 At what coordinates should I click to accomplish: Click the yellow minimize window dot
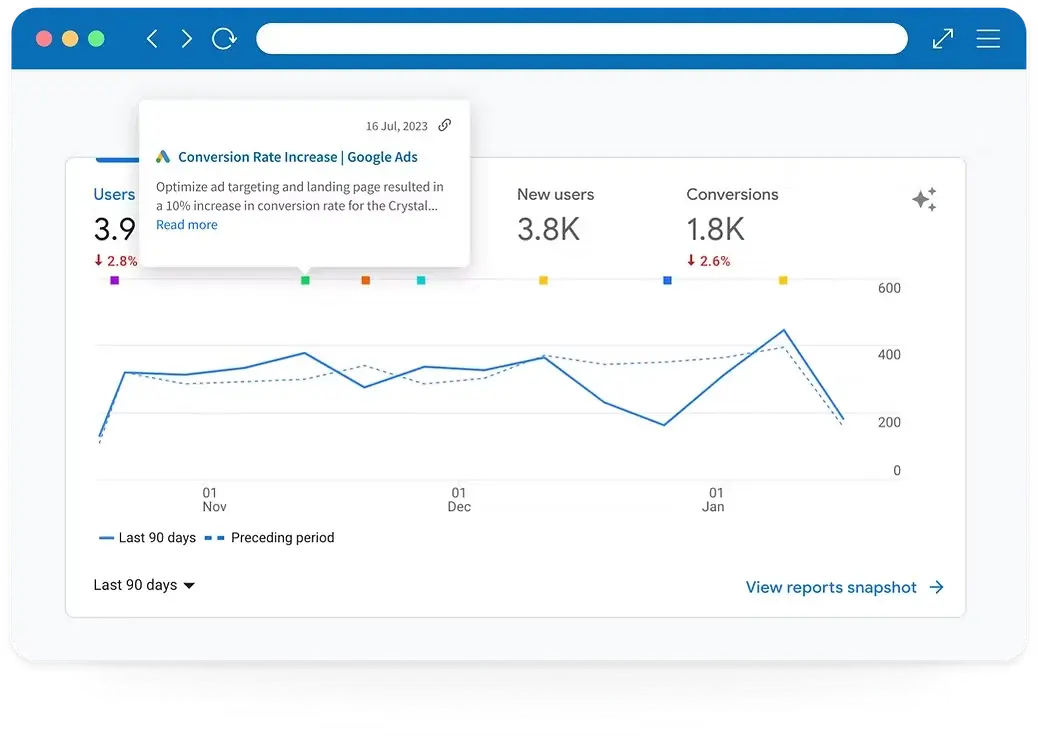[x=70, y=38]
